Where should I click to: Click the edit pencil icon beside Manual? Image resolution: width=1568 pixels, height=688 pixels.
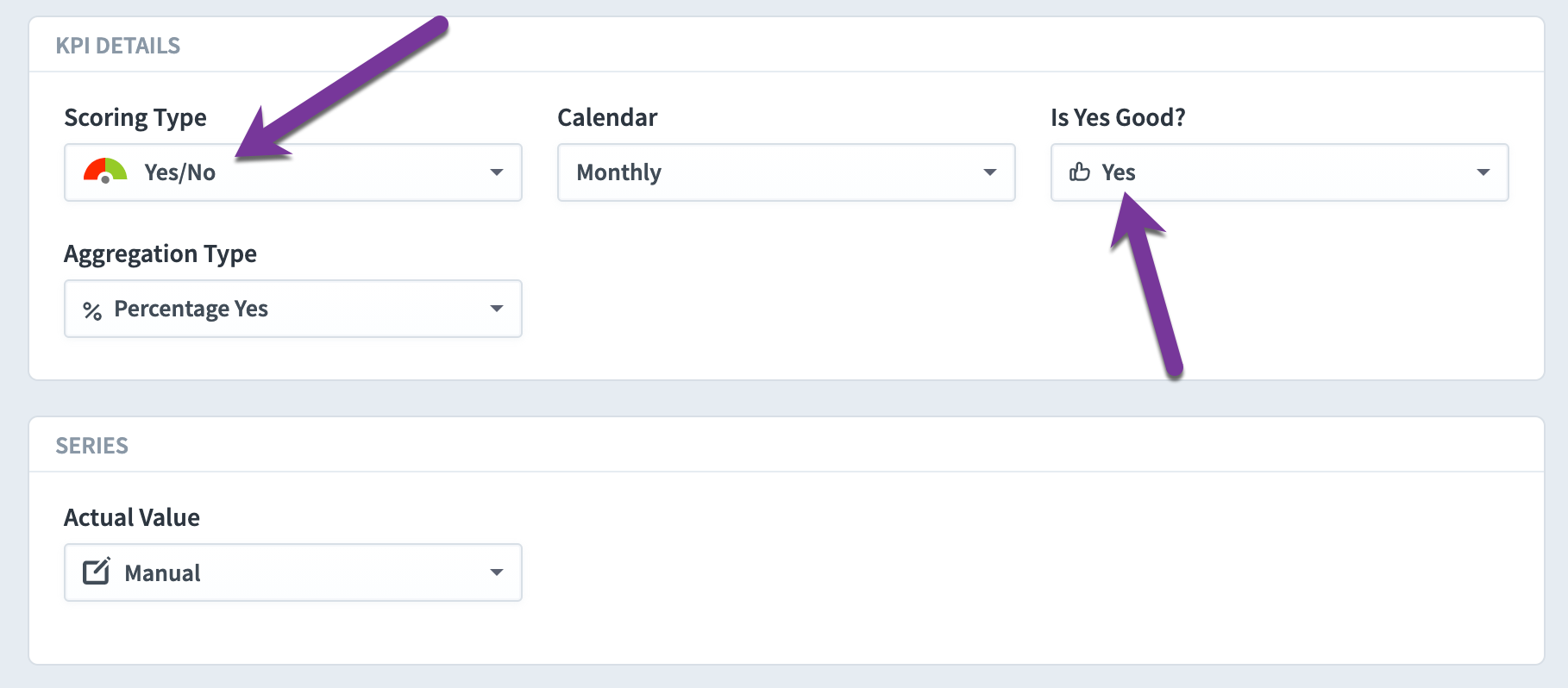pyautogui.click(x=97, y=571)
